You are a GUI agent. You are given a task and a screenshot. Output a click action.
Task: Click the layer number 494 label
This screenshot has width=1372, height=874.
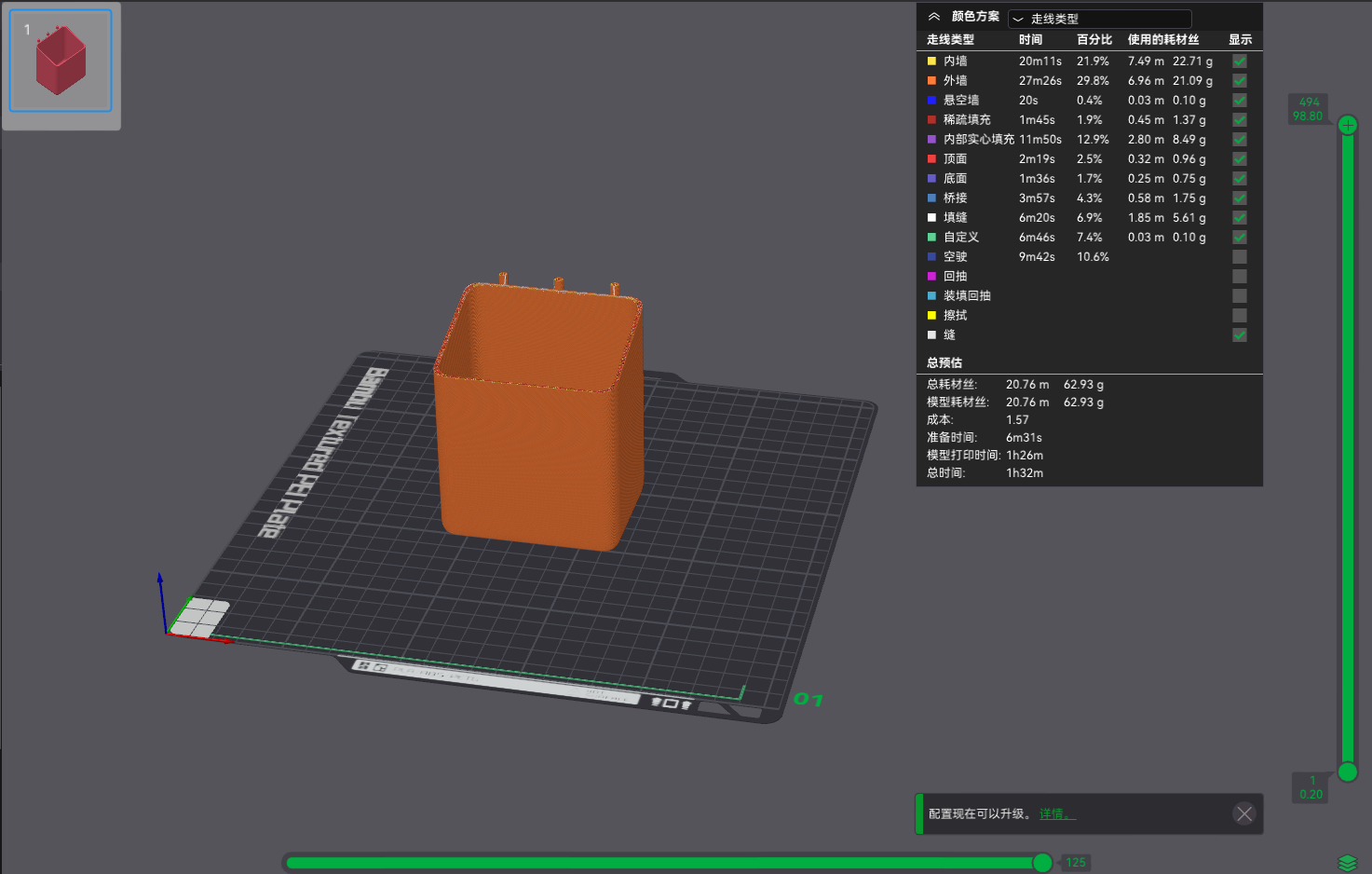[1310, 102]
